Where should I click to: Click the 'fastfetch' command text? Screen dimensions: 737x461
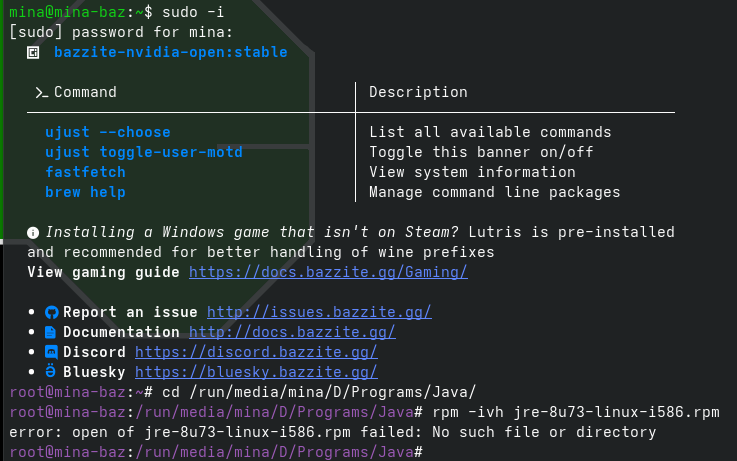[86, 172]
